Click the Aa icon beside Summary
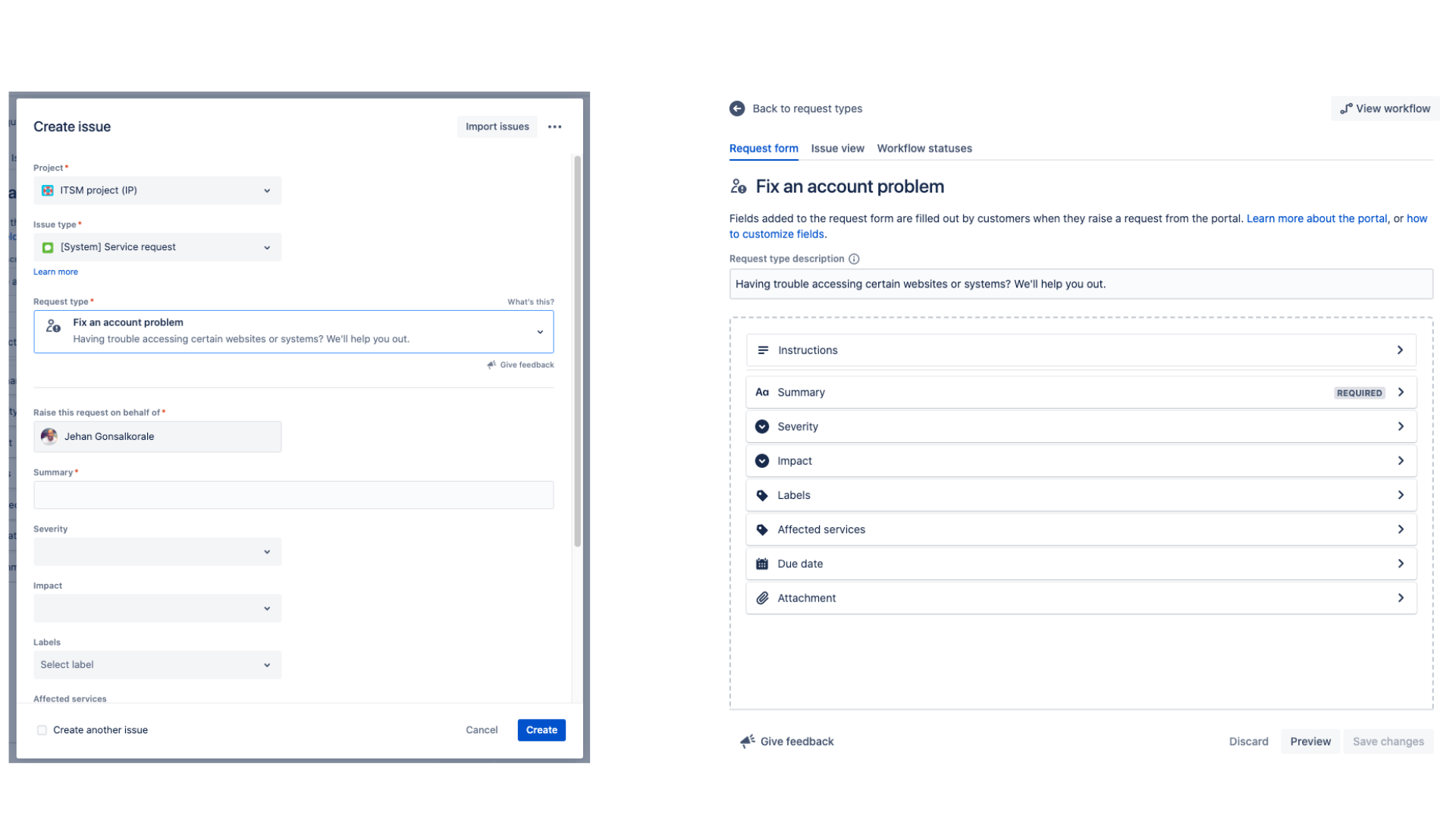The width and height of the screenshot is (1456, 819). click(762, 392)
